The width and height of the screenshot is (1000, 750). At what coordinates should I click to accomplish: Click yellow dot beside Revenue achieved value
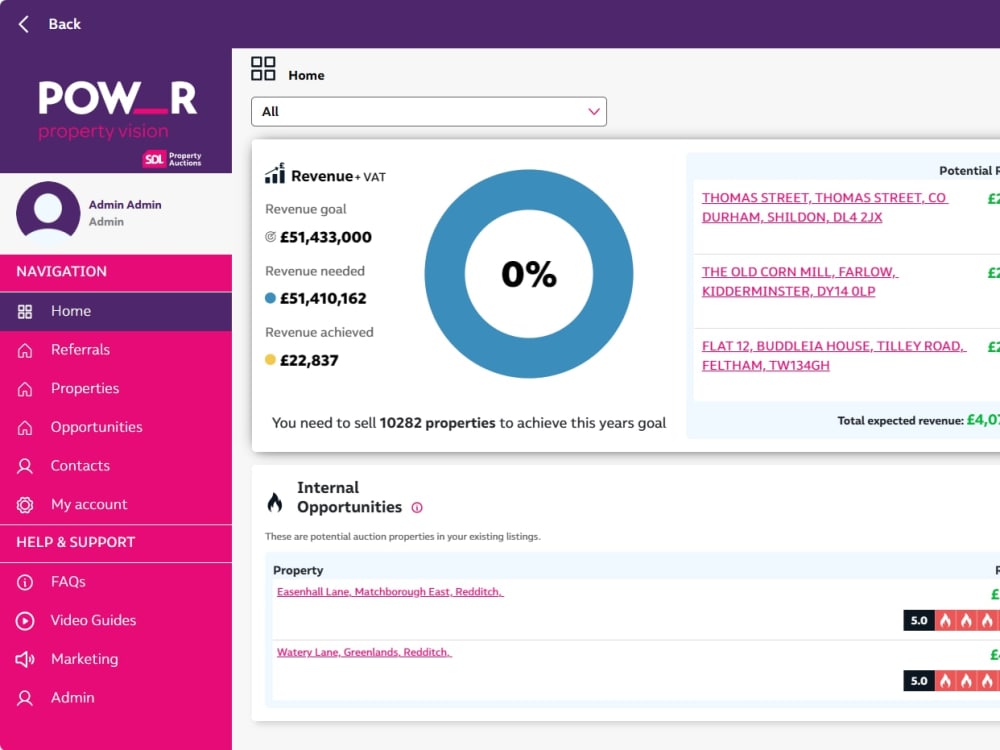coord(270,360)
